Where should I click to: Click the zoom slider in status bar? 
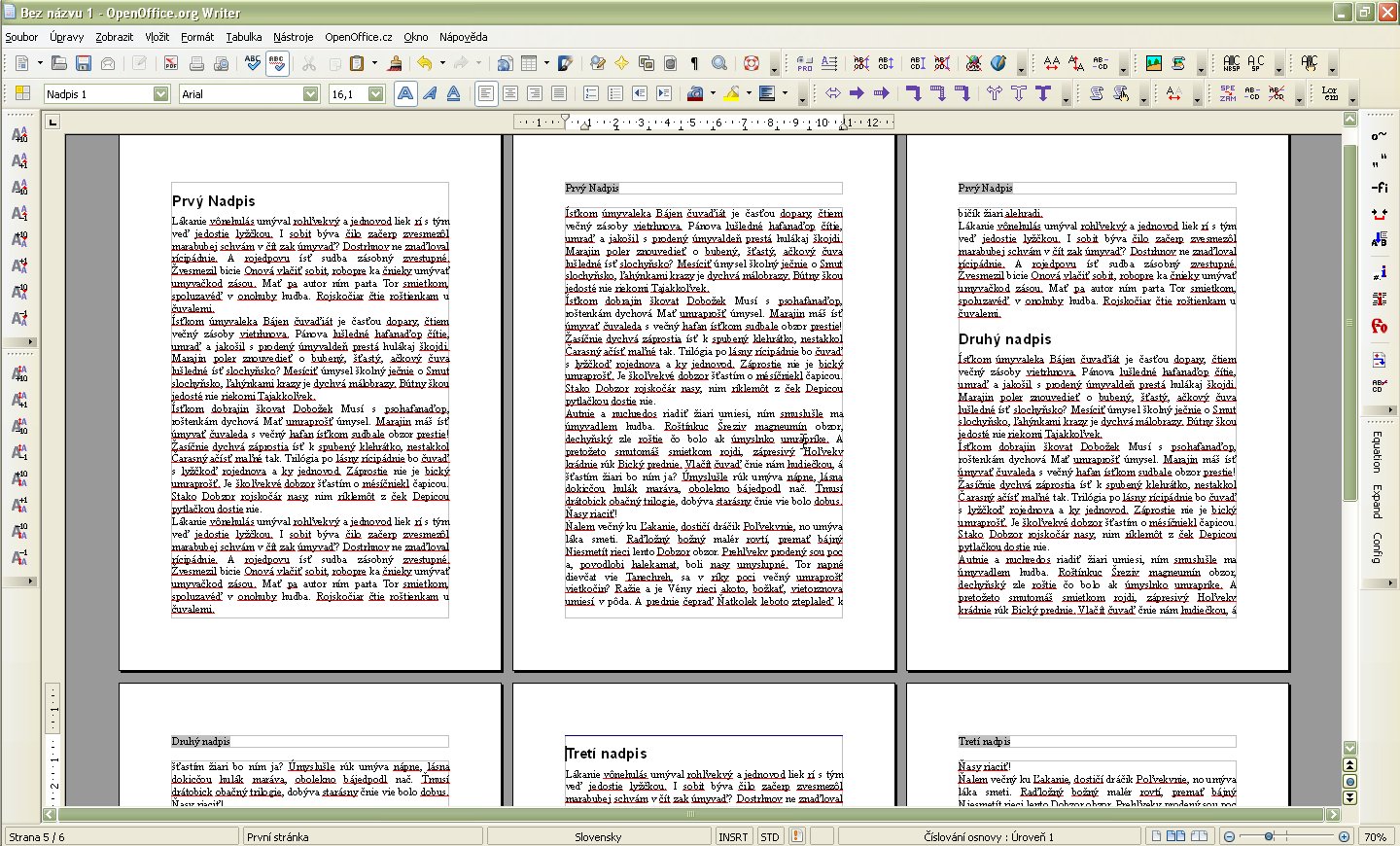[1286, 836]
